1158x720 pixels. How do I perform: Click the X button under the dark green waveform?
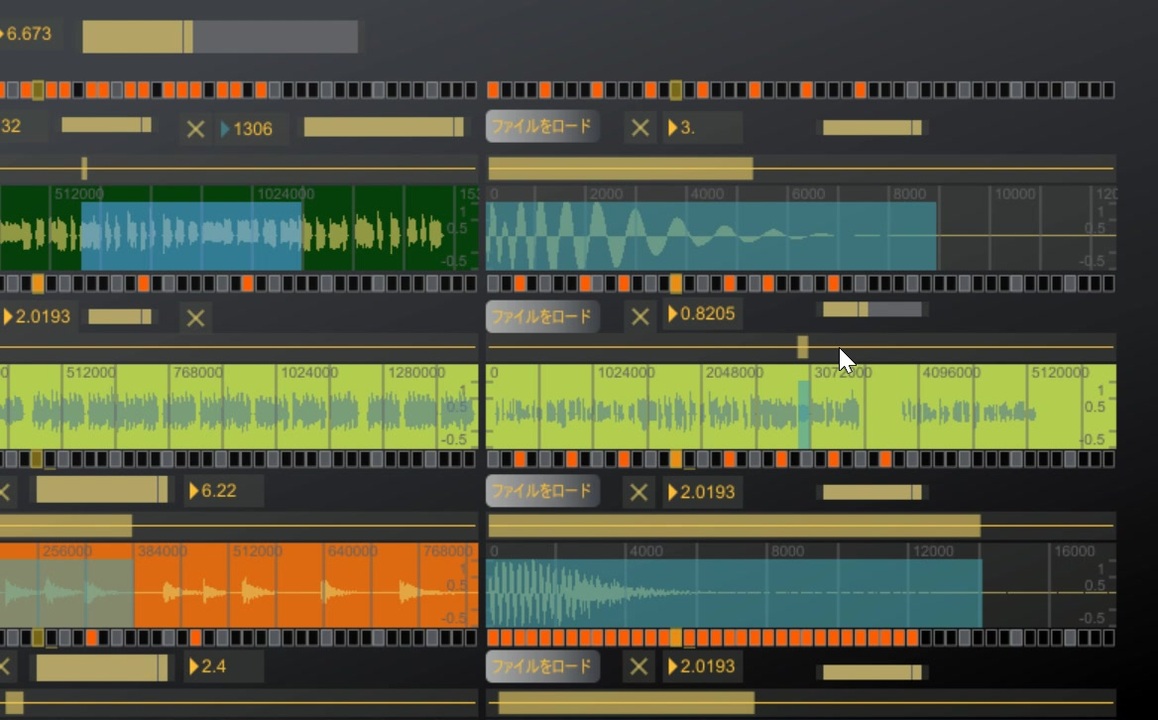tap(196, 318)
